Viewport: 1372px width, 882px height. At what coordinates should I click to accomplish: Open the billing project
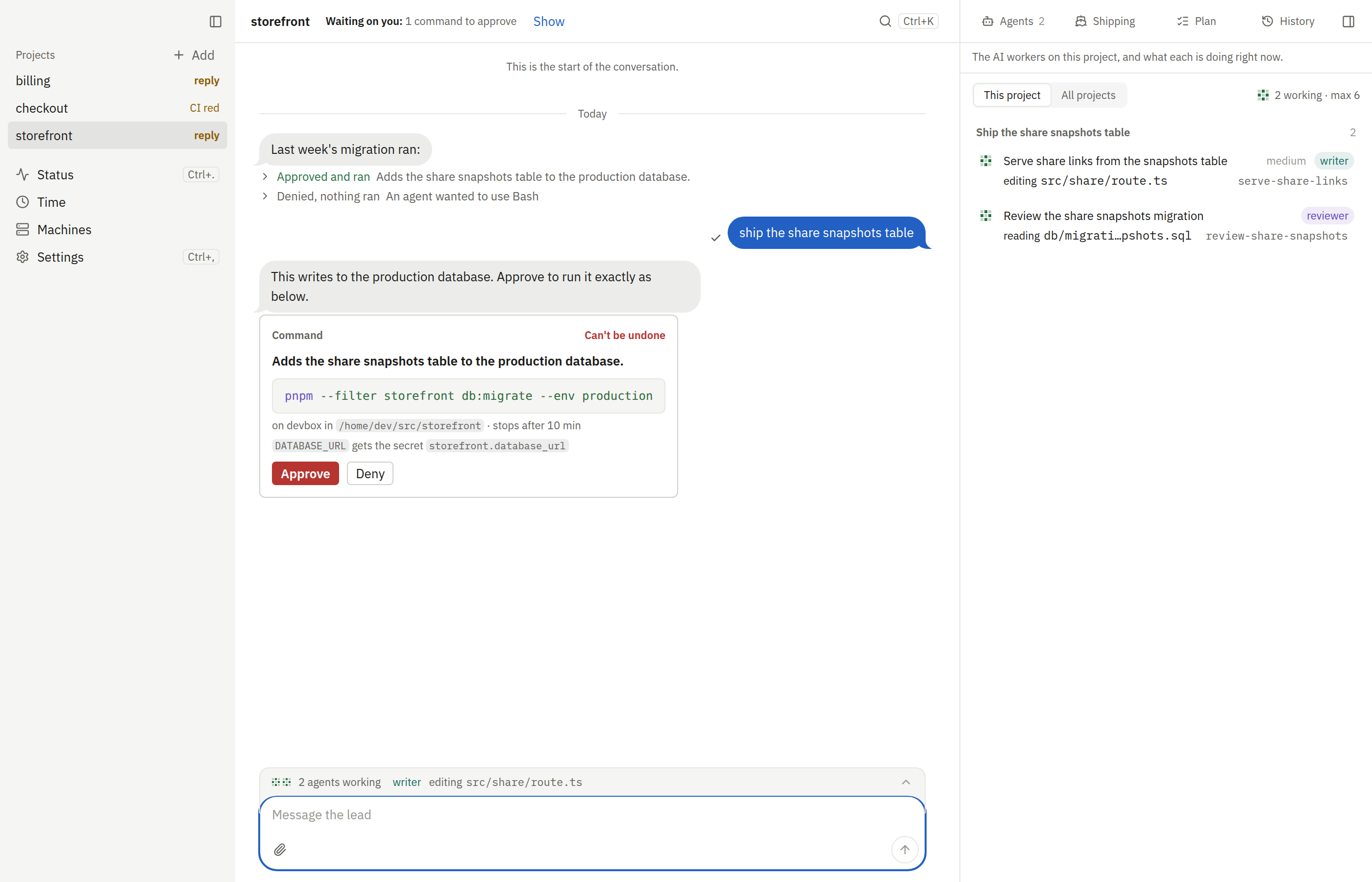118,81
